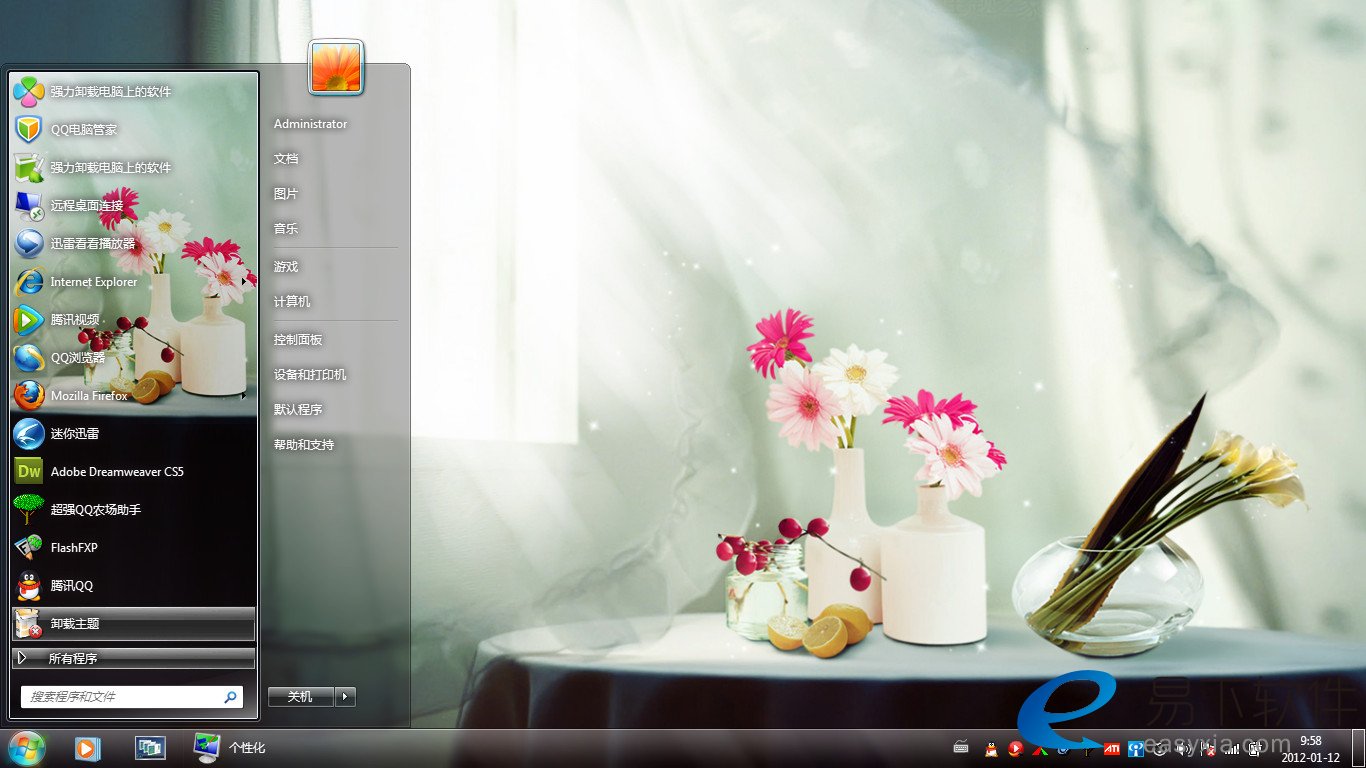Open the QQ penguin icon in the system tray
This screenshot has width=1366, height=768.
click(x=991, y=748)
